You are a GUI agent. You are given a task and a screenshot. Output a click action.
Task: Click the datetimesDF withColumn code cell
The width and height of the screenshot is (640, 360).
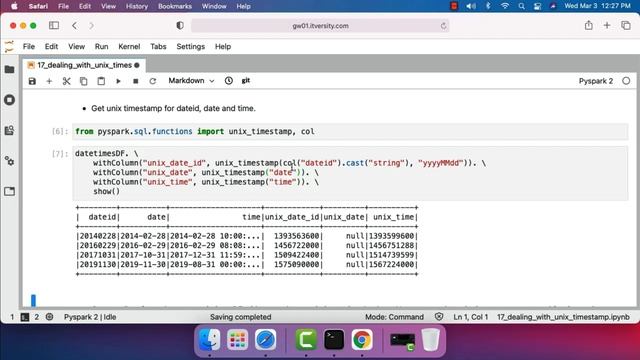350,173
